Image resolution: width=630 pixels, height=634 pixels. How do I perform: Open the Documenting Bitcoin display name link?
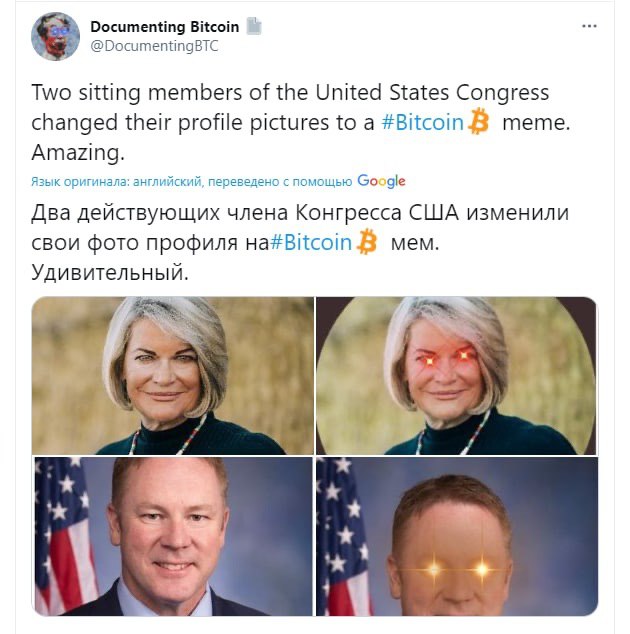coord(165,27)
